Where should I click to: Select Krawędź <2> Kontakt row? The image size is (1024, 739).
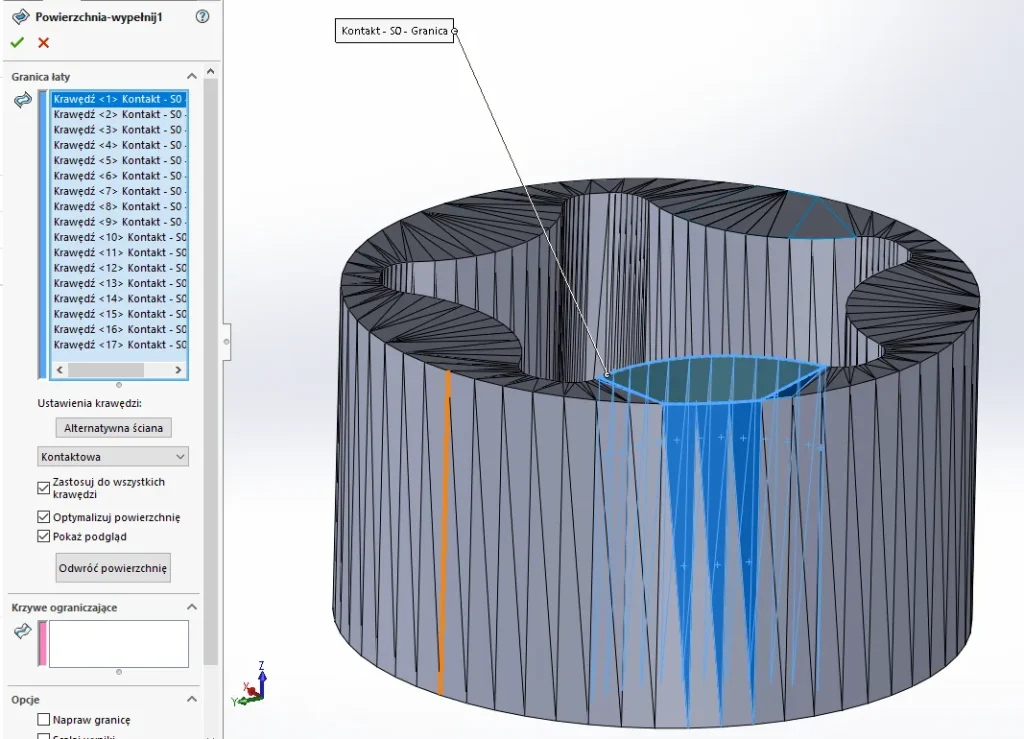[120, 114]
